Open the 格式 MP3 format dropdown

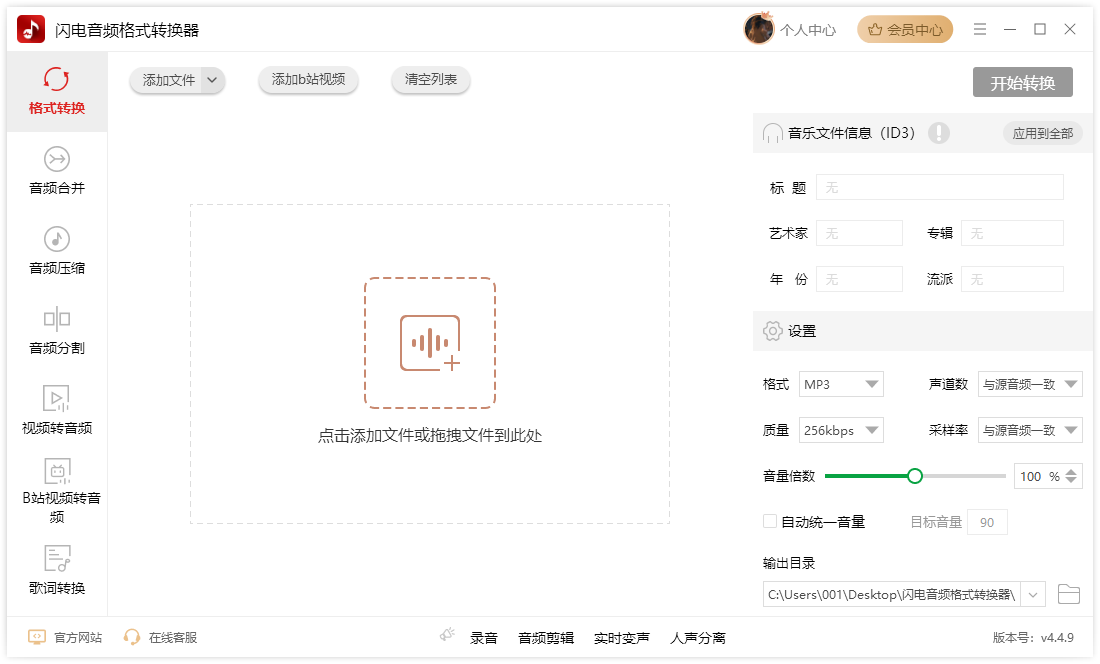[x=841, y=383]
